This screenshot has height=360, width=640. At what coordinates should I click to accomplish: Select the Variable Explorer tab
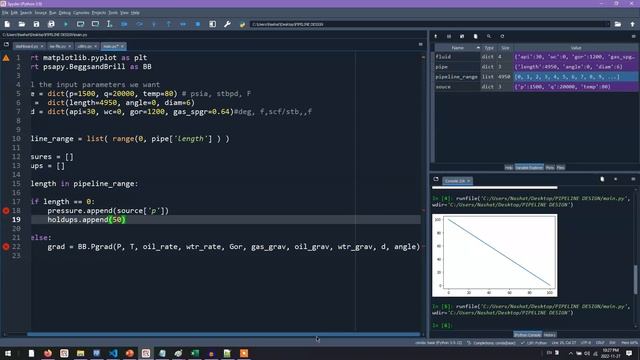coord(529,167)
